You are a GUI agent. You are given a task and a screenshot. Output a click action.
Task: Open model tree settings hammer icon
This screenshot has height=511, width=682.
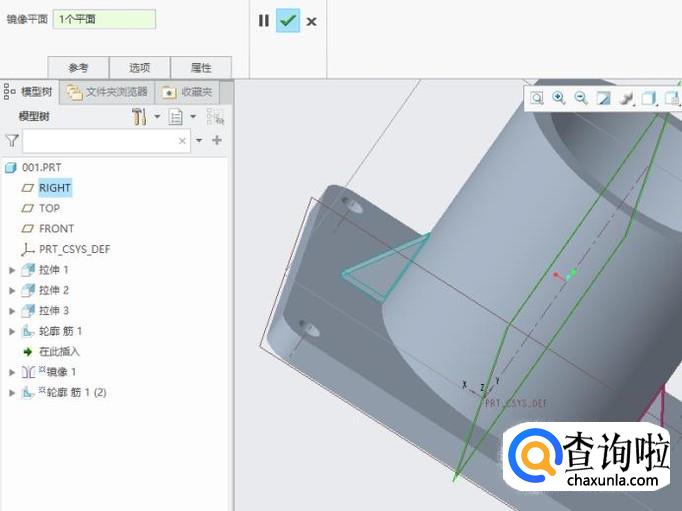tap(139, 117)
